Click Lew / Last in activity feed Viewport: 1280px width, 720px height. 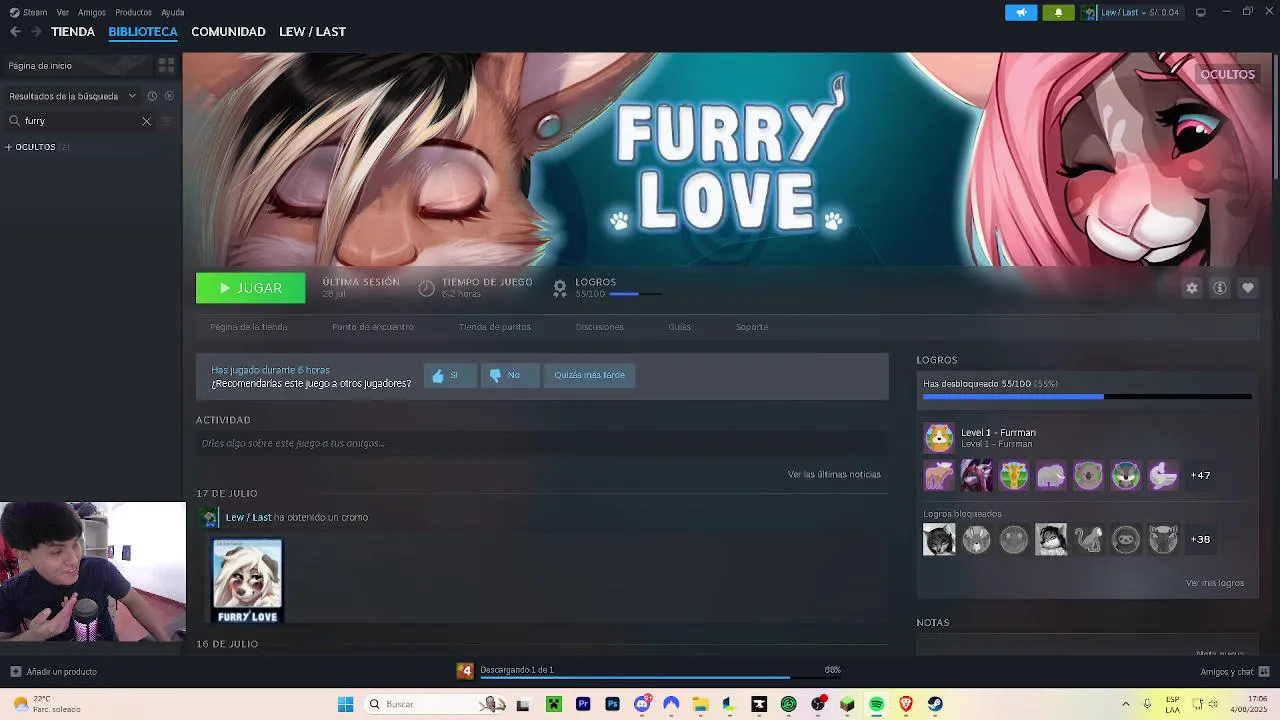click(x=248, y=517)
